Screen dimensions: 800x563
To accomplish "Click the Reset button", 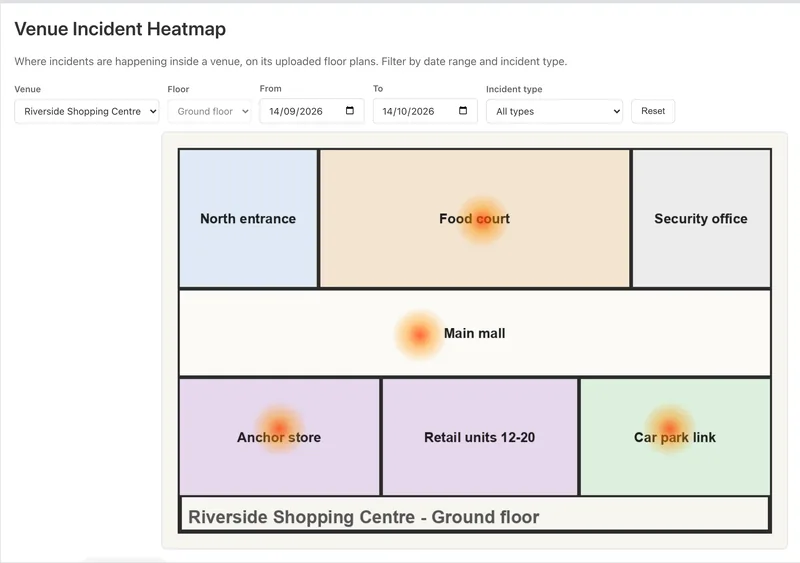I will point(653,111).
